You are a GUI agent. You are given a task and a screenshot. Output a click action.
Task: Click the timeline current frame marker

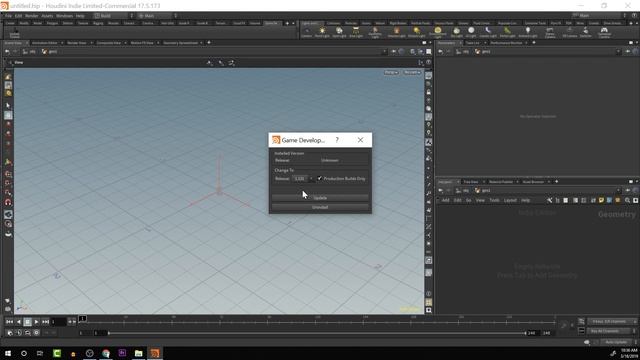click(x=82, y=318)
